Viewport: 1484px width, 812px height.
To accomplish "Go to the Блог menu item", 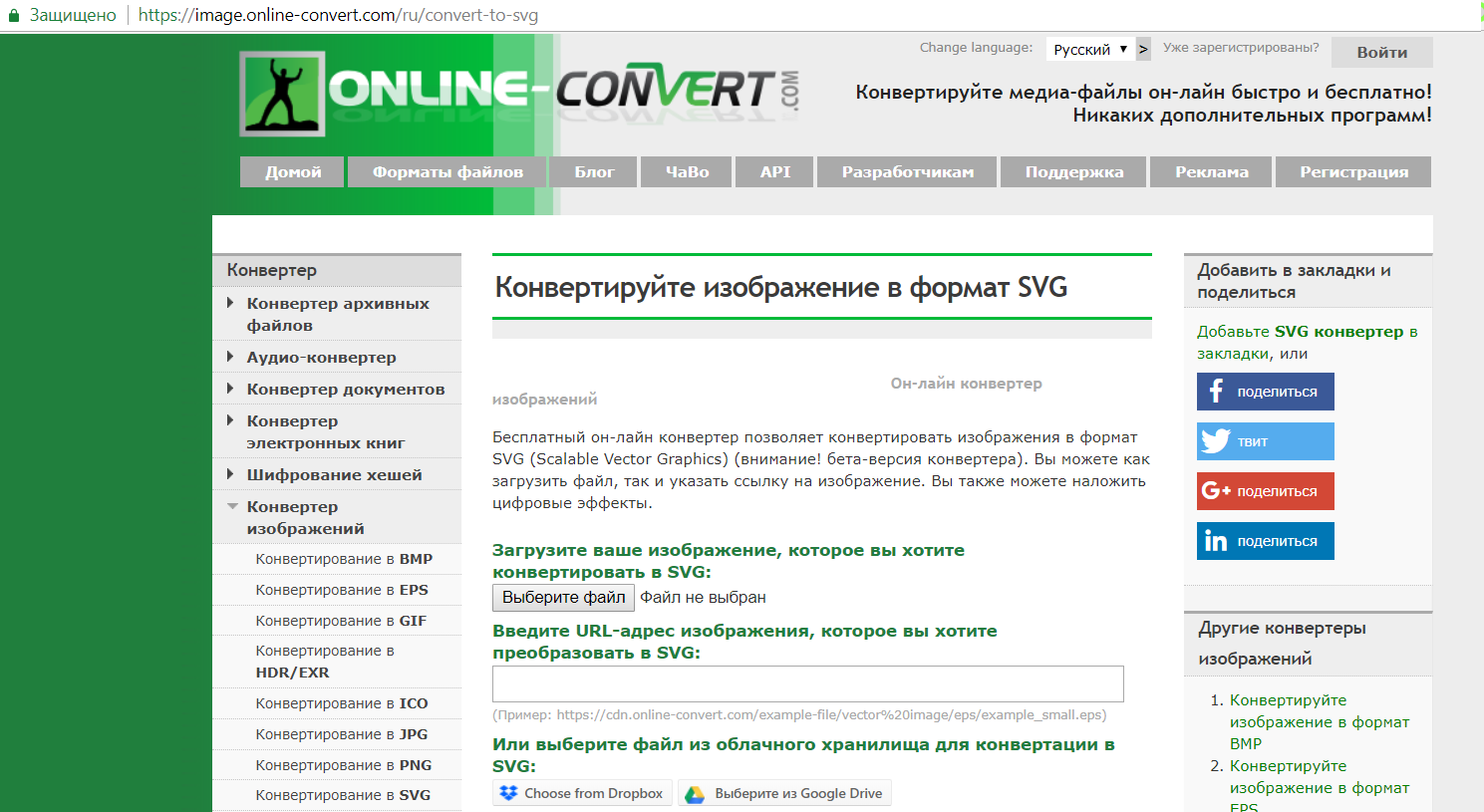I will (x=594, y=171).
